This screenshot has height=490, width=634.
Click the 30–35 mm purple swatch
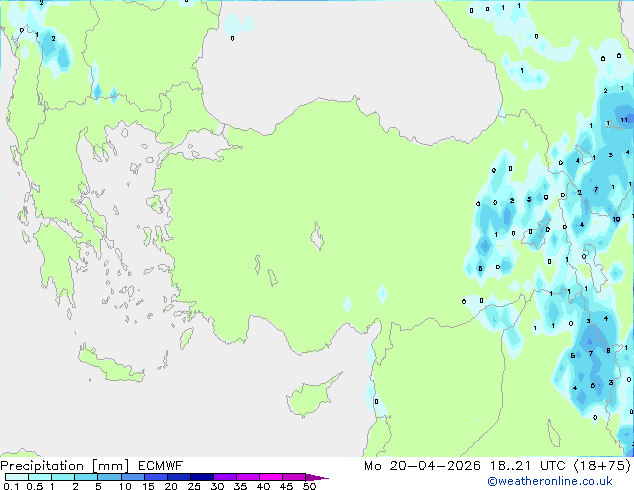224,477
